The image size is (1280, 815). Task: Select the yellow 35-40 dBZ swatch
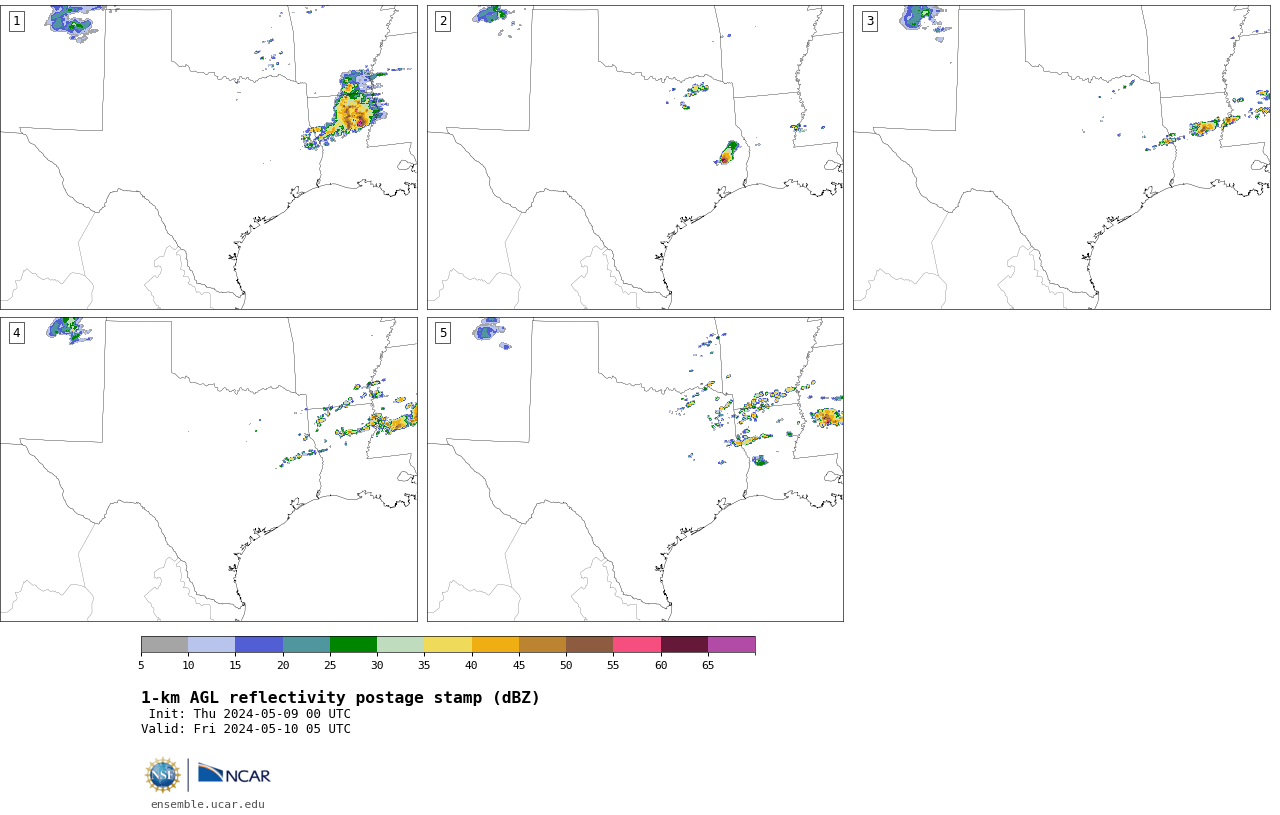(x=448, y=644)
